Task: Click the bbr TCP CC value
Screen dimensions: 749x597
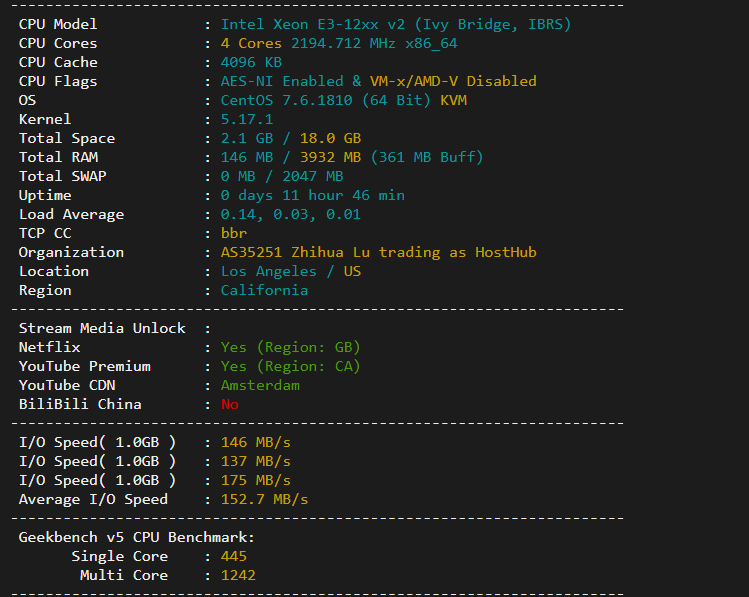Action: (x=234, y=233)
